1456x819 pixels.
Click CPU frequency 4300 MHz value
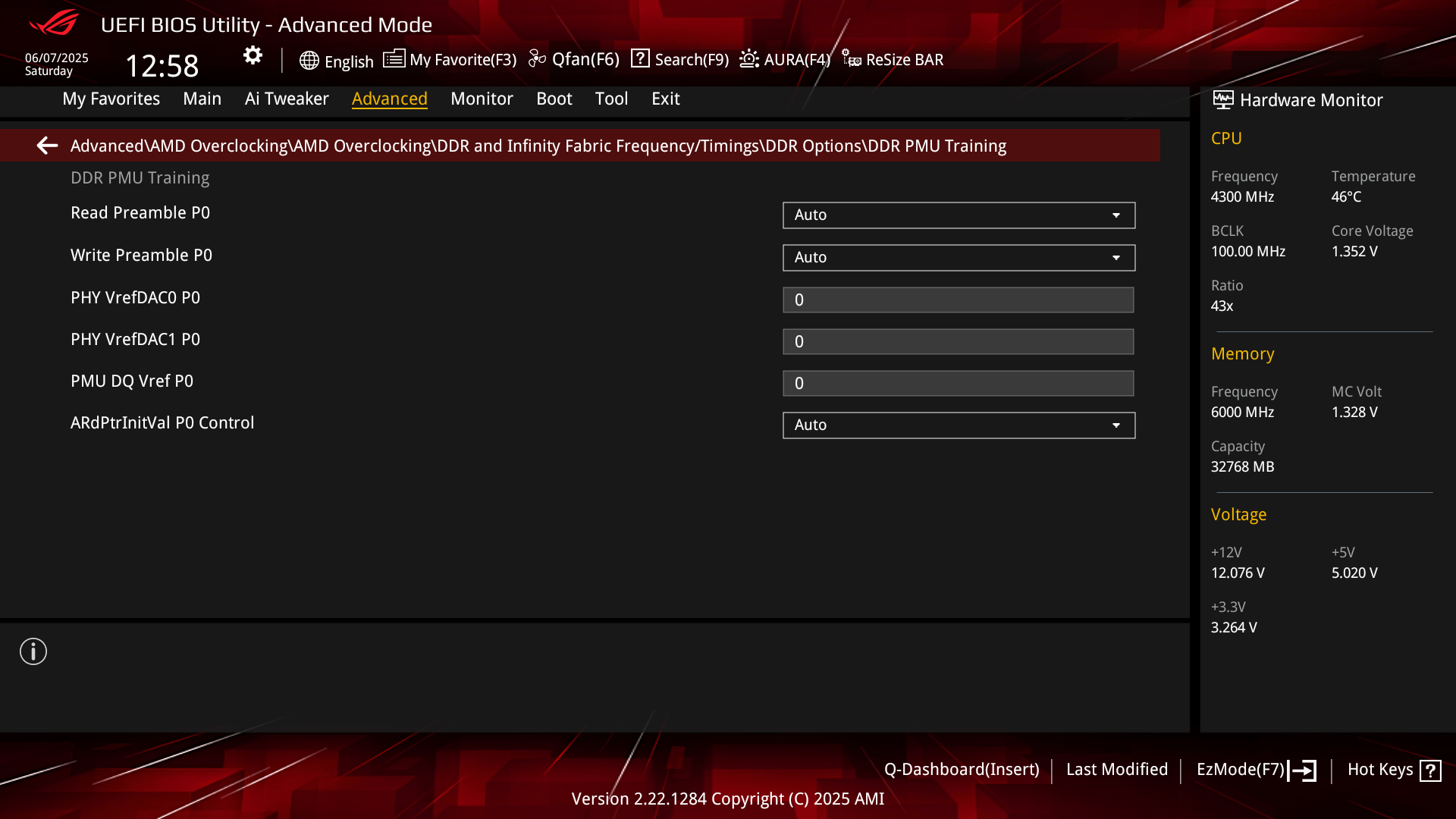point(1242,196)
